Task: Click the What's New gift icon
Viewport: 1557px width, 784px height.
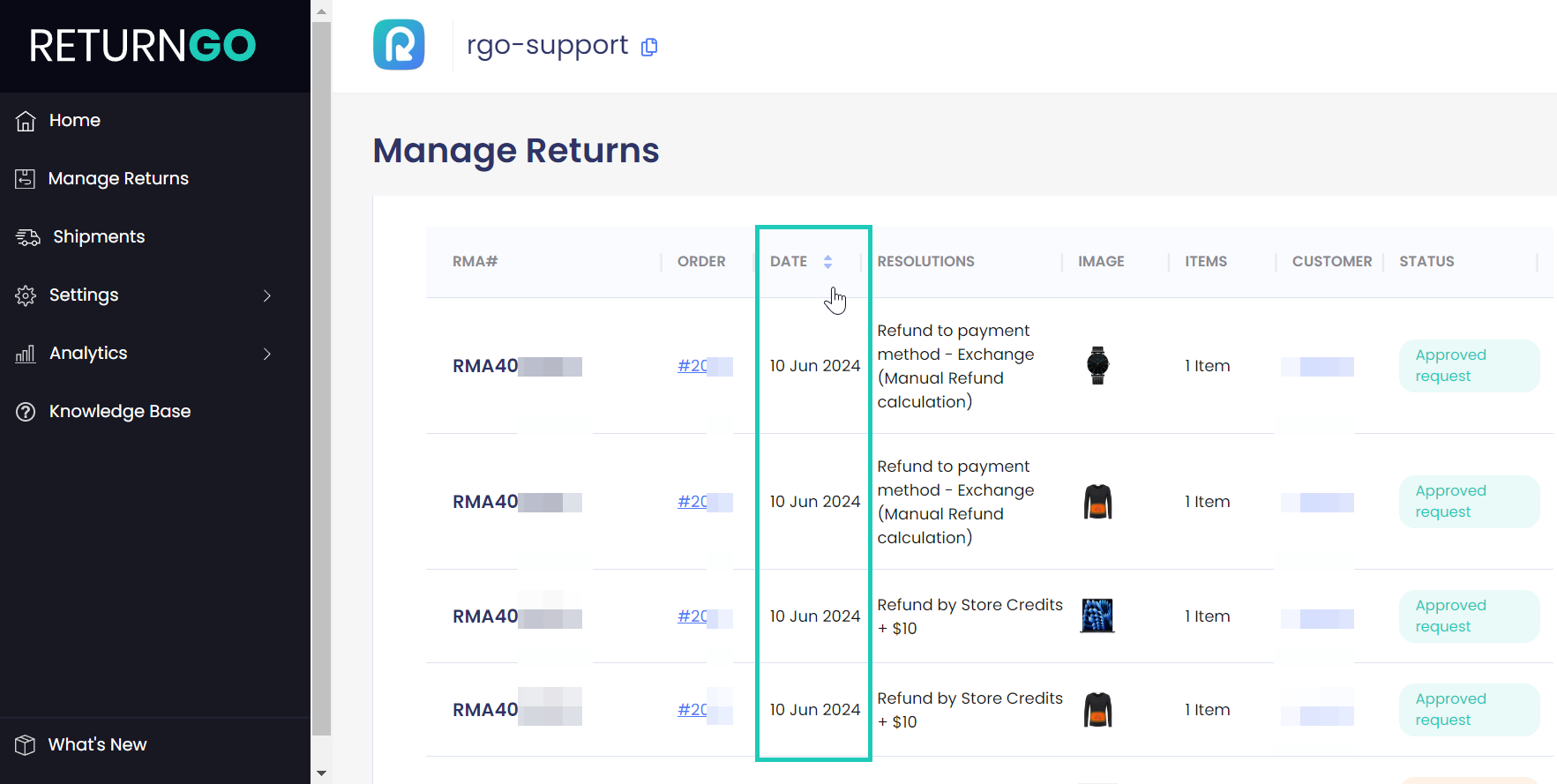Action: coord(25,744)
